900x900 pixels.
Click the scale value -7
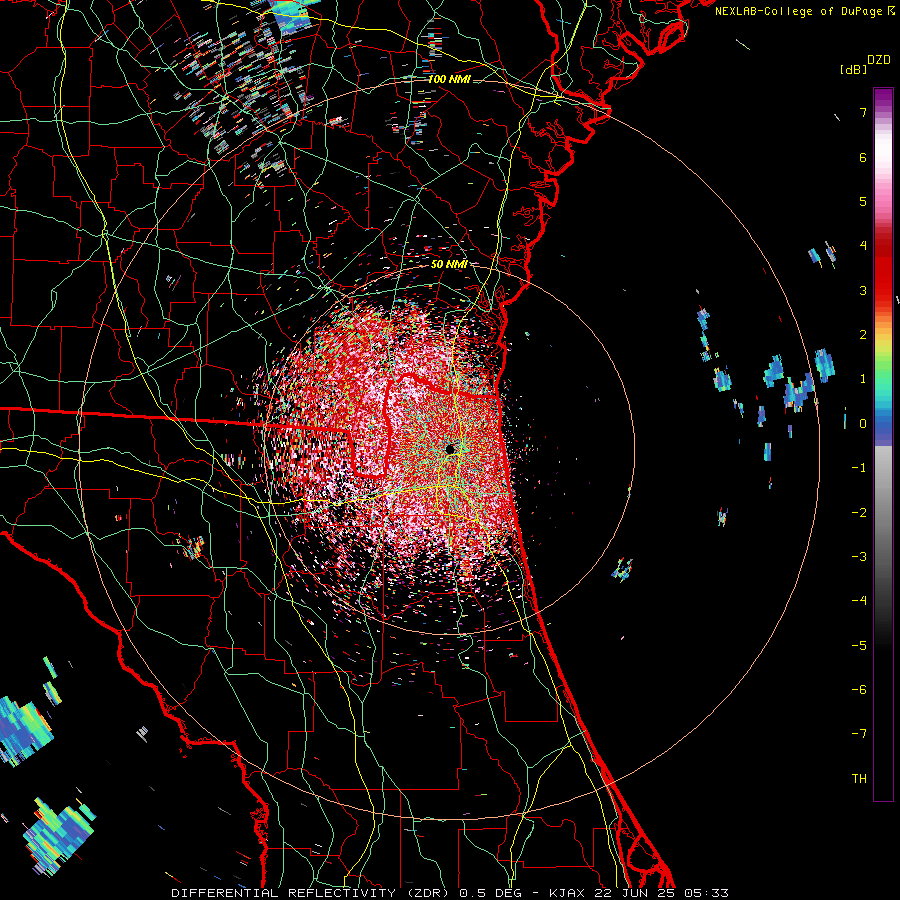click(859, 734)
